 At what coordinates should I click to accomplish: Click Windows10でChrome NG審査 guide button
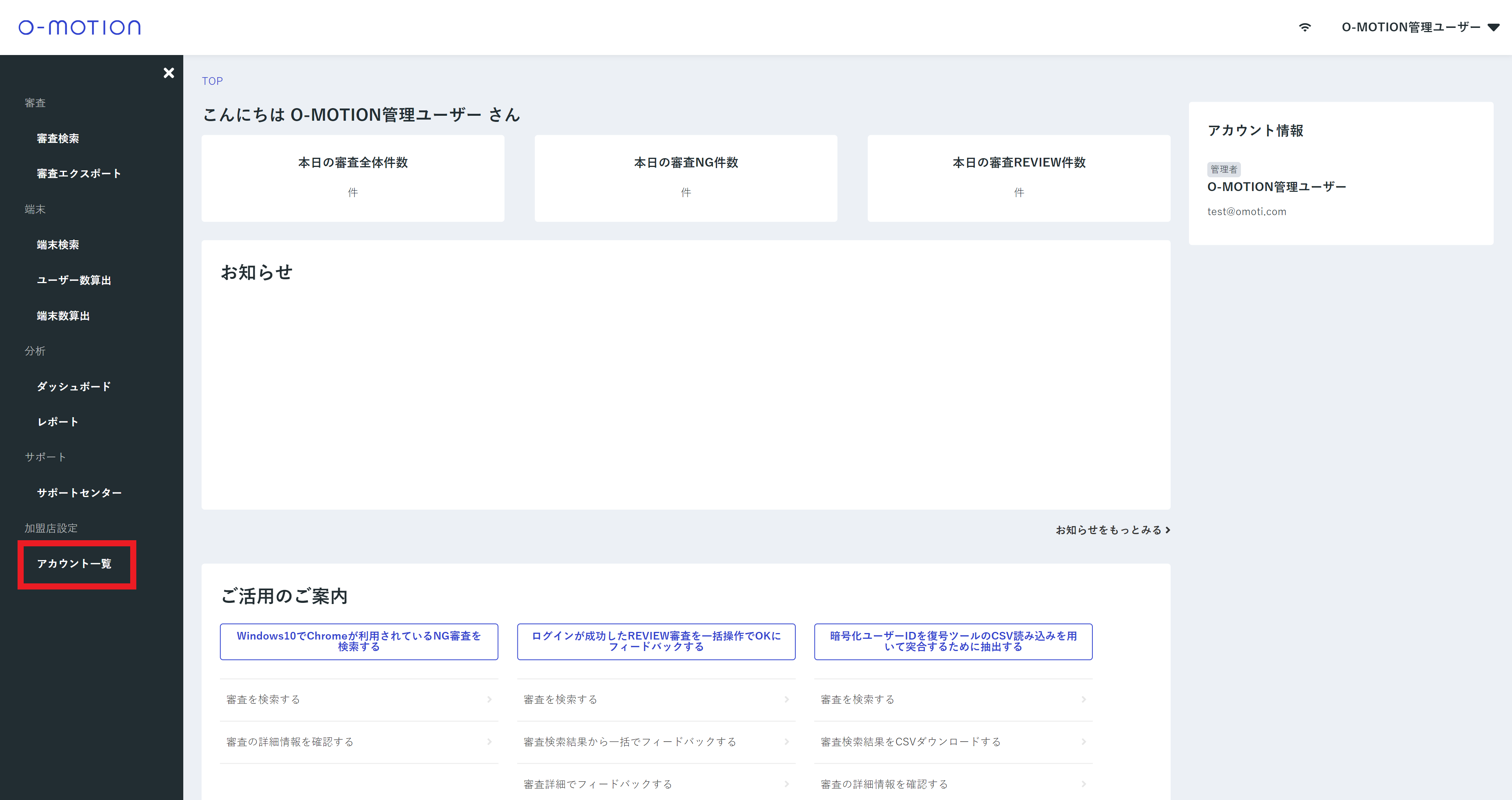(x=359, y=641)
